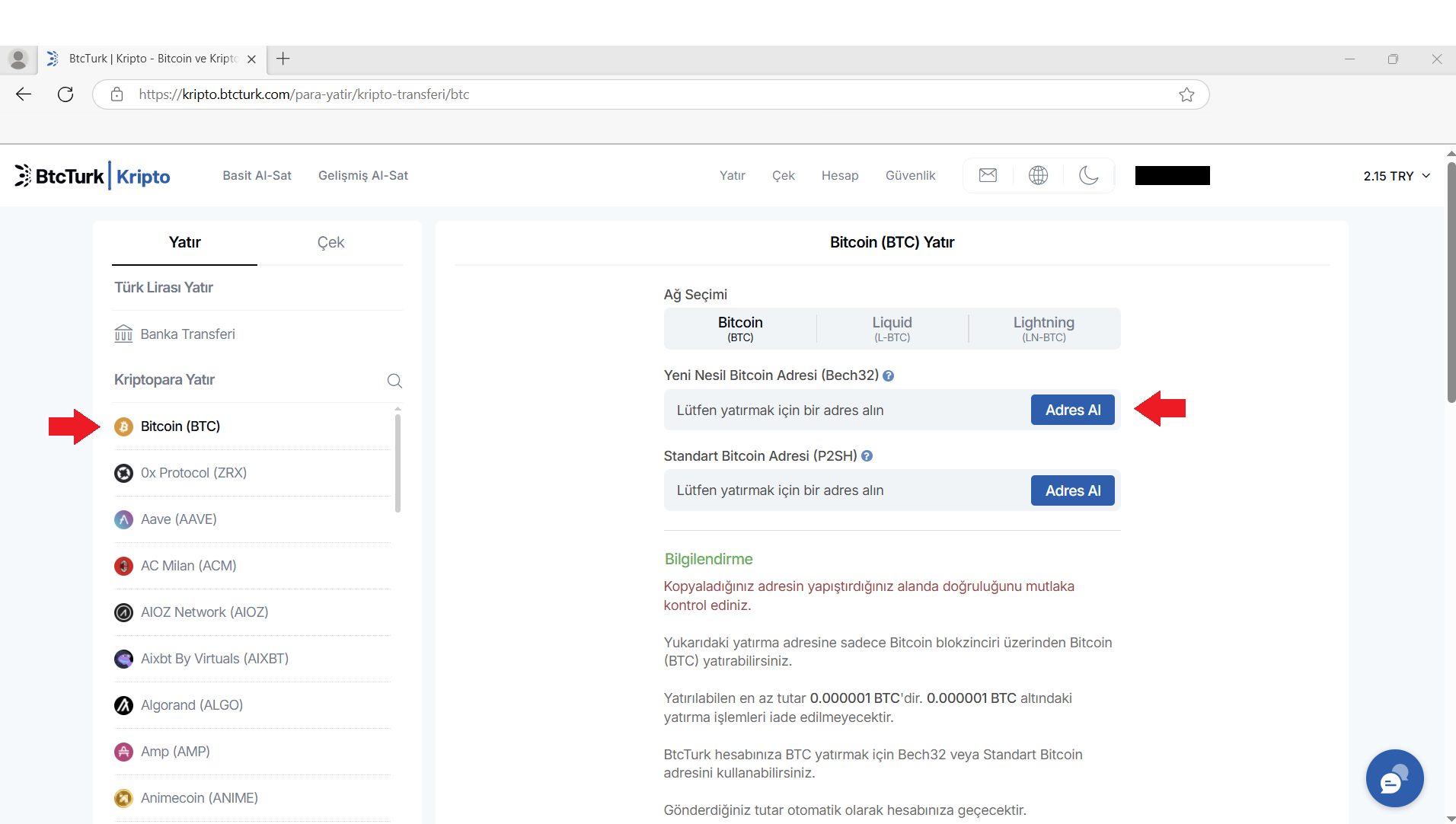The image size is (1456, 824).
Task: Select the Liquid (L-BTC) network
Action: coord(892,328)
